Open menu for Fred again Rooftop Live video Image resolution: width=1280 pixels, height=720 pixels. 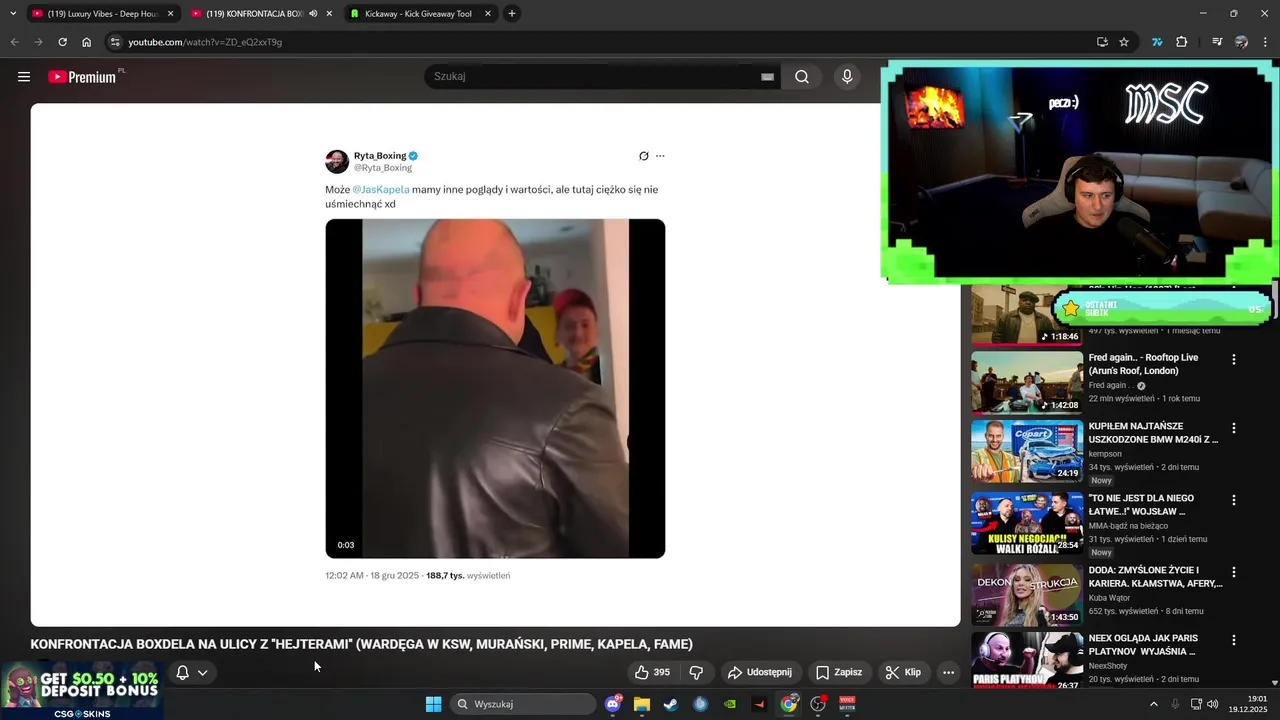tap(1234, 360)
